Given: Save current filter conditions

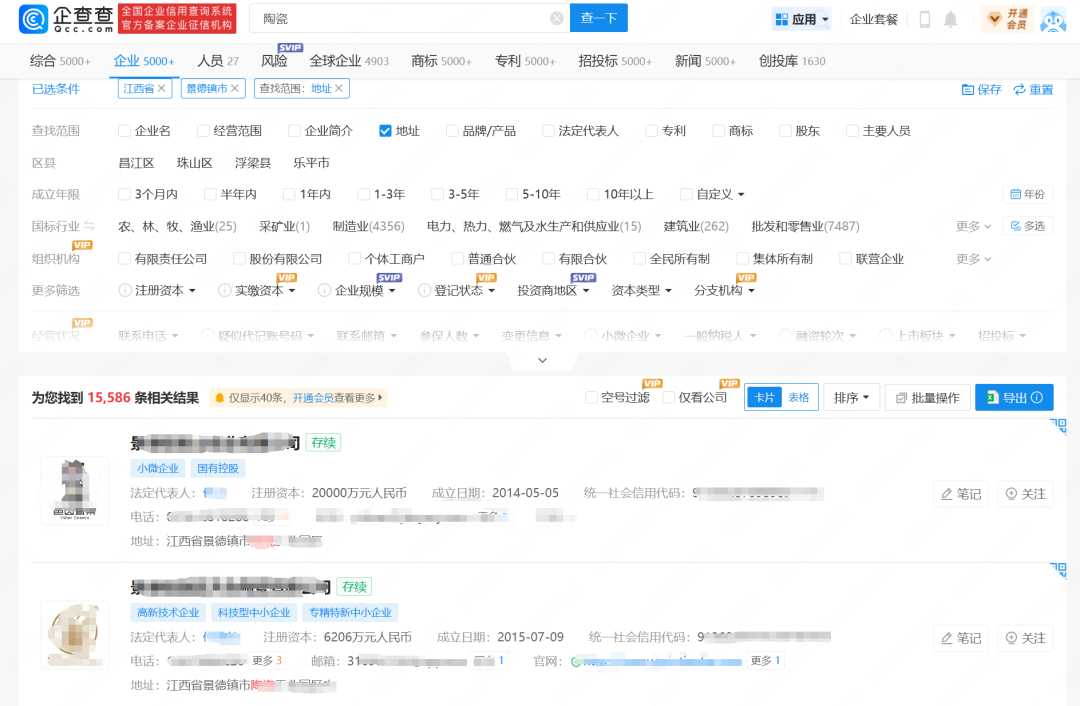Looking at the screenshot, I should coord(982,90).
